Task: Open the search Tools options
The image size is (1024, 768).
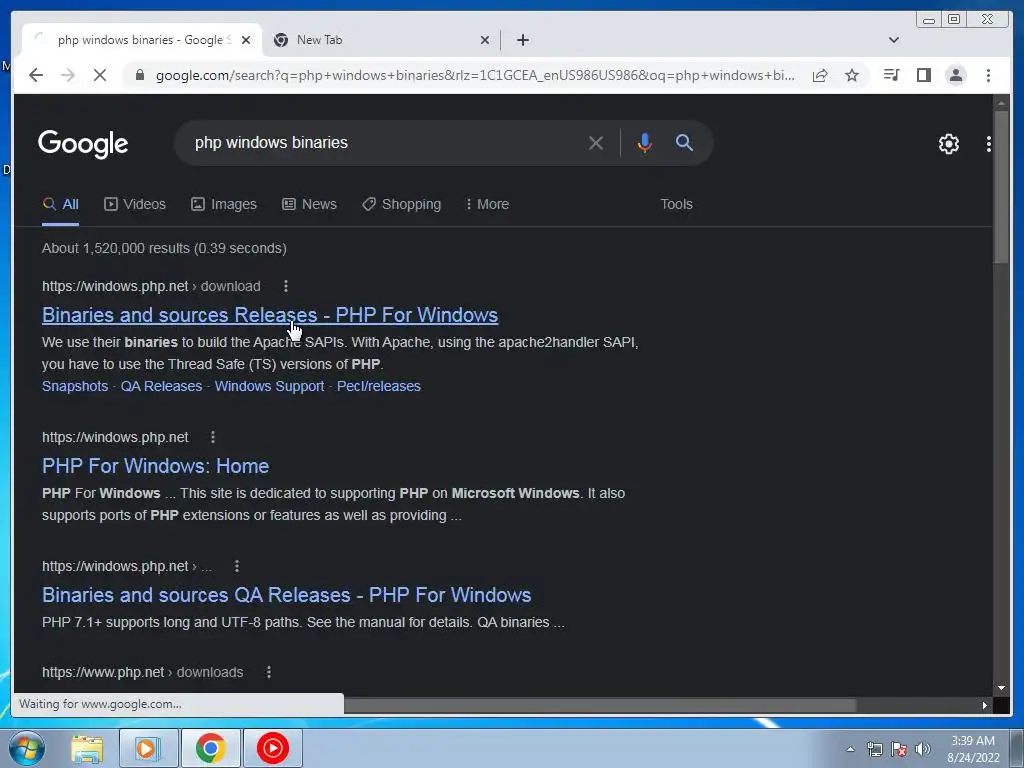Action: coord(676,204)
